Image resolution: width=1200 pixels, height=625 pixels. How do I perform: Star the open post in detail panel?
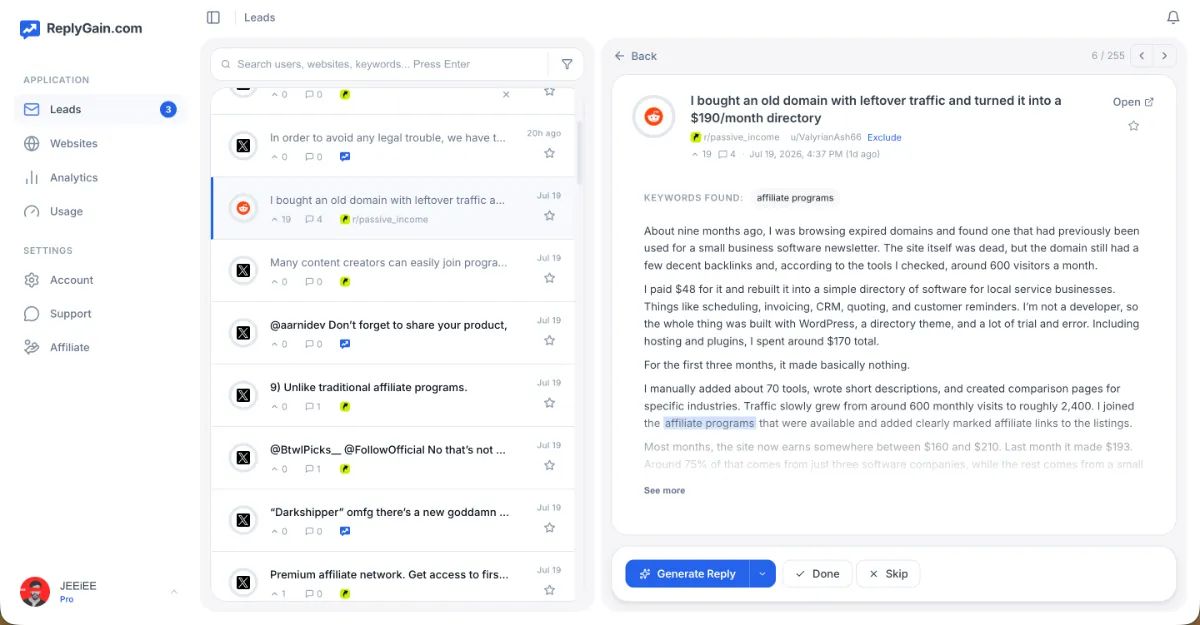pyautogui.click(x=1133, y=126)
